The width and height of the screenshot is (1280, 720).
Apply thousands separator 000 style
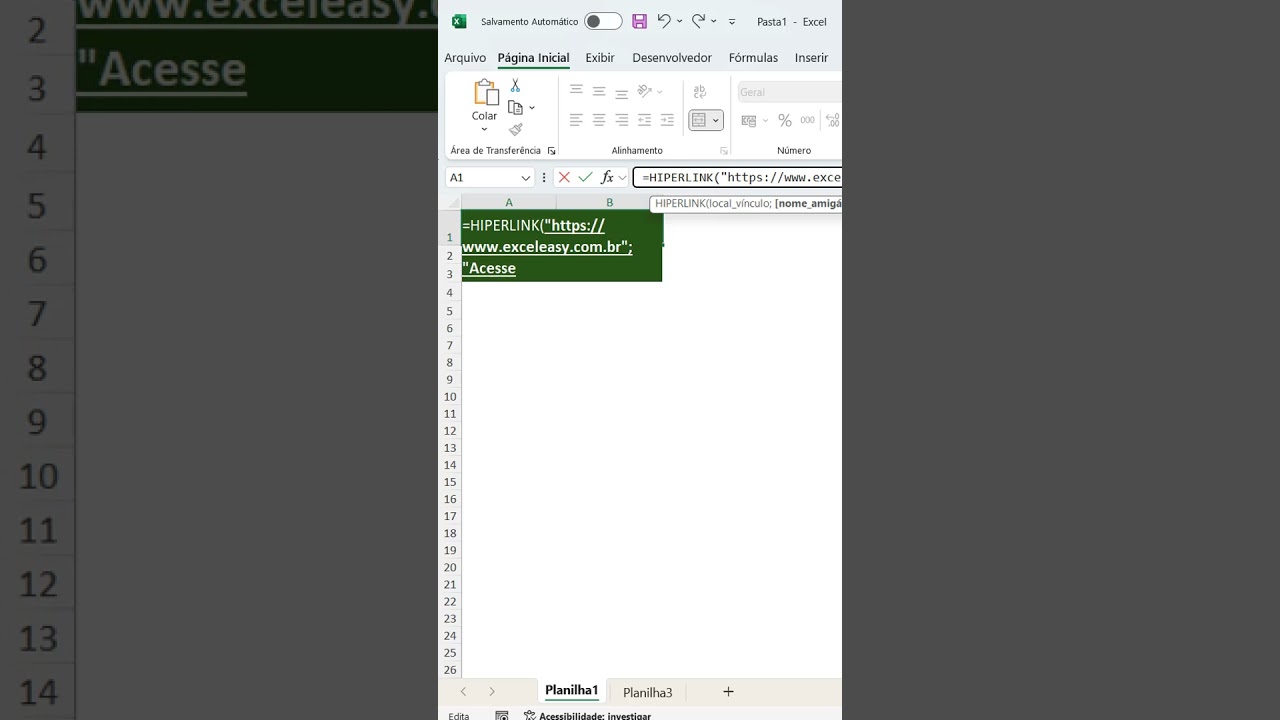[807, 120]
